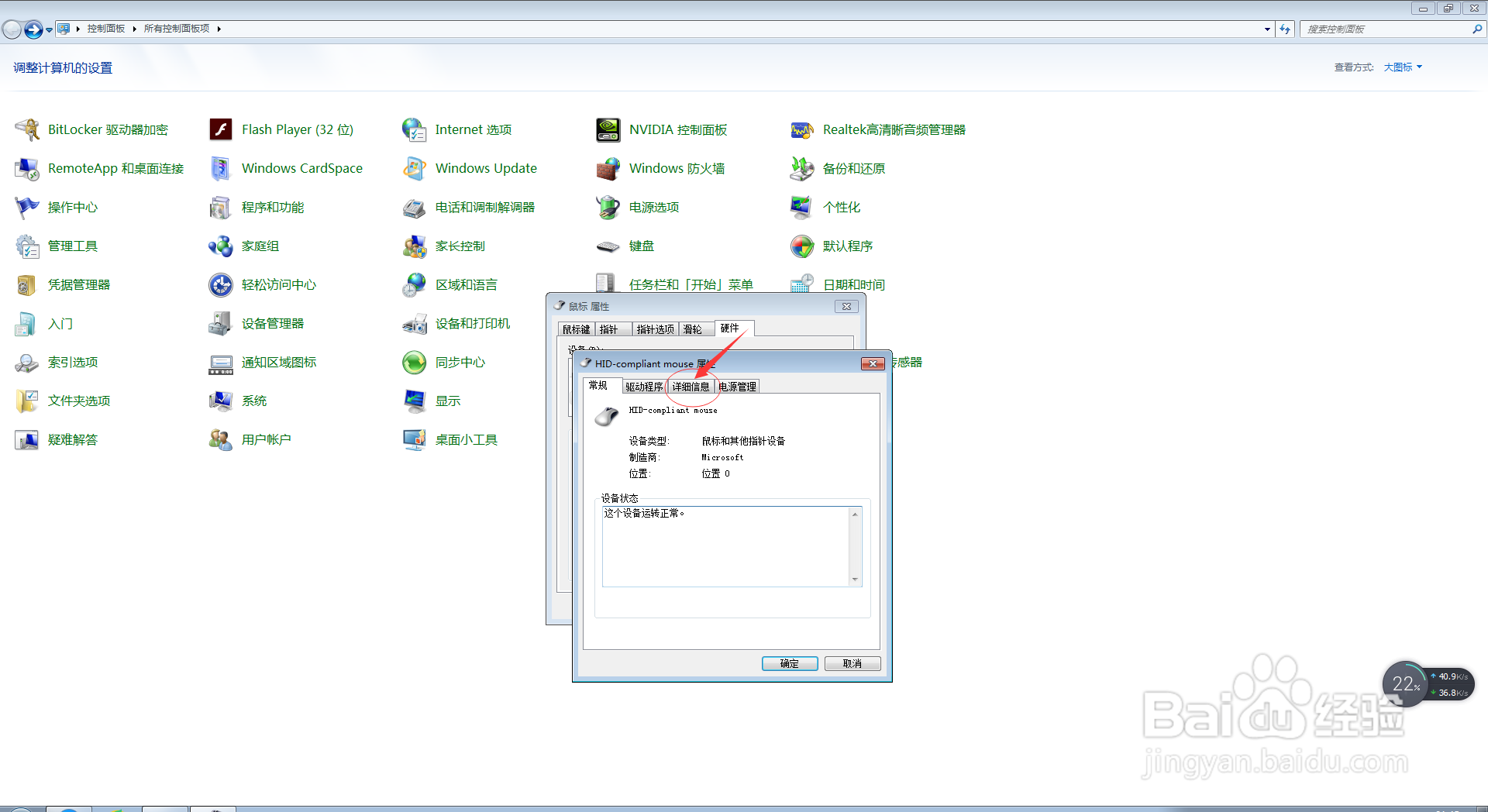Select 硬件 tab in Mouse Properties window
Image resolution: width=1488 pixels, height=812 pixels.
coord(733,328)
